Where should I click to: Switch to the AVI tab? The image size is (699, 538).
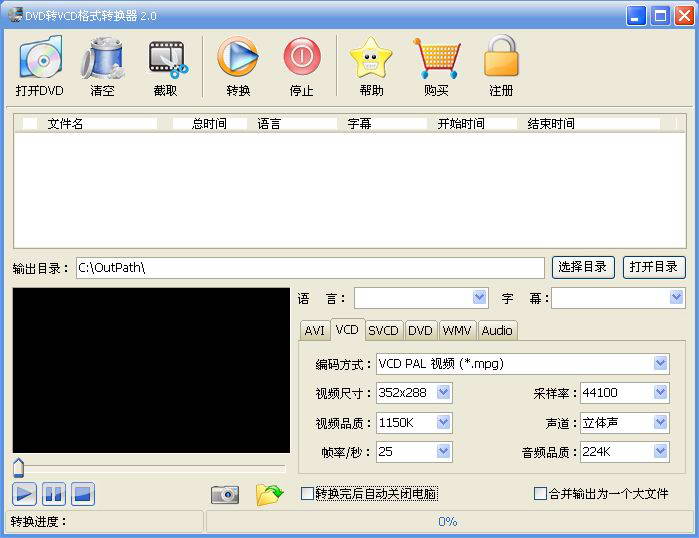pos(315,330)
